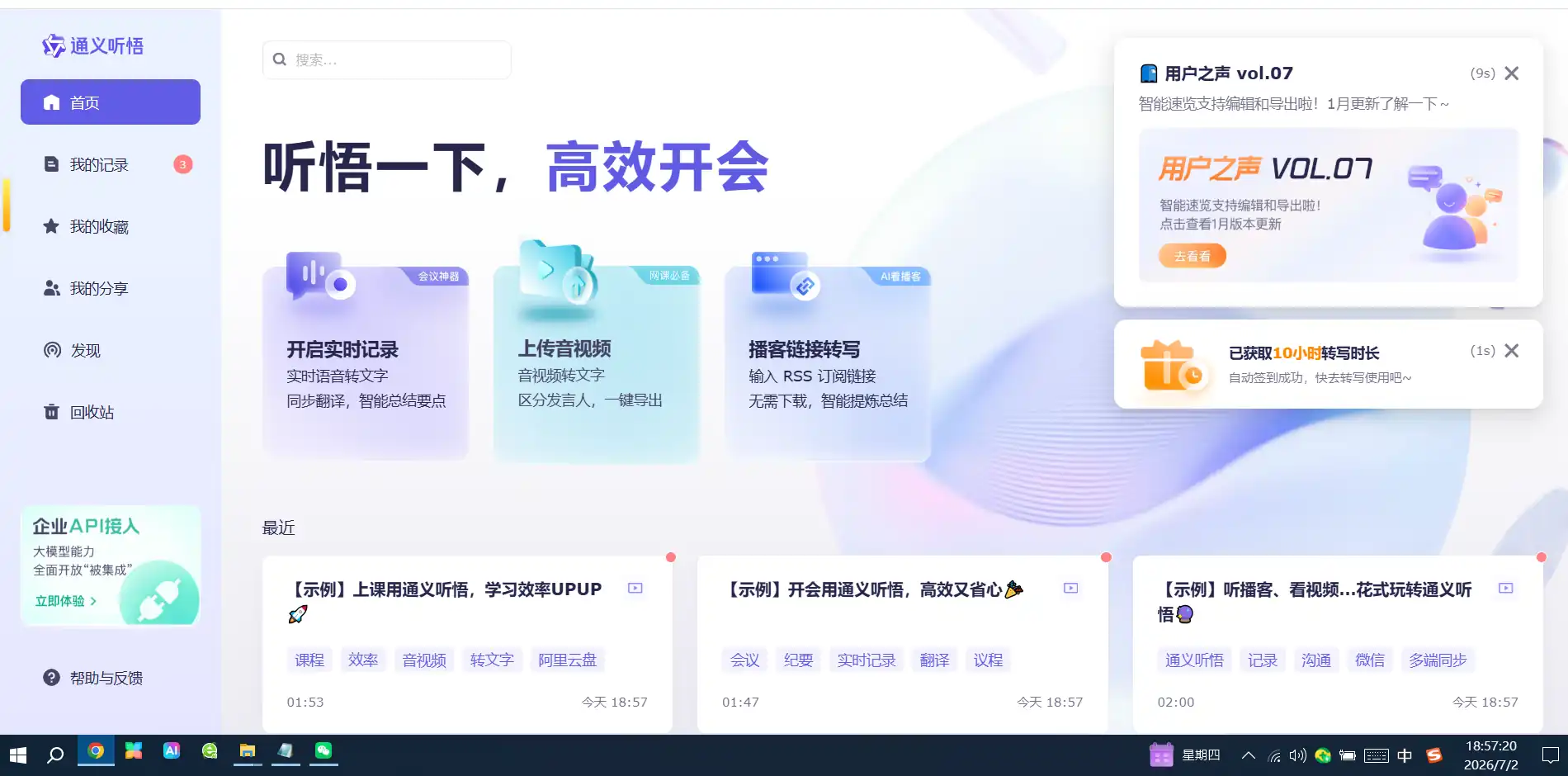Click the 阿里云盘 tag
The image size is (1568, 776).
click(x=568, y=660)
